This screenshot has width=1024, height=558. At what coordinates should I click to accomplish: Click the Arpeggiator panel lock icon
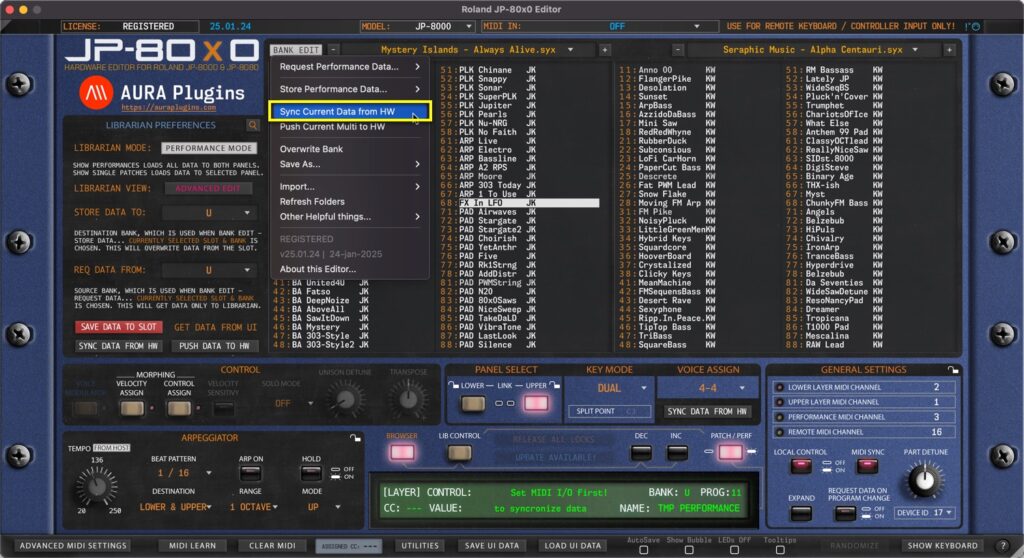click(355, 438)
